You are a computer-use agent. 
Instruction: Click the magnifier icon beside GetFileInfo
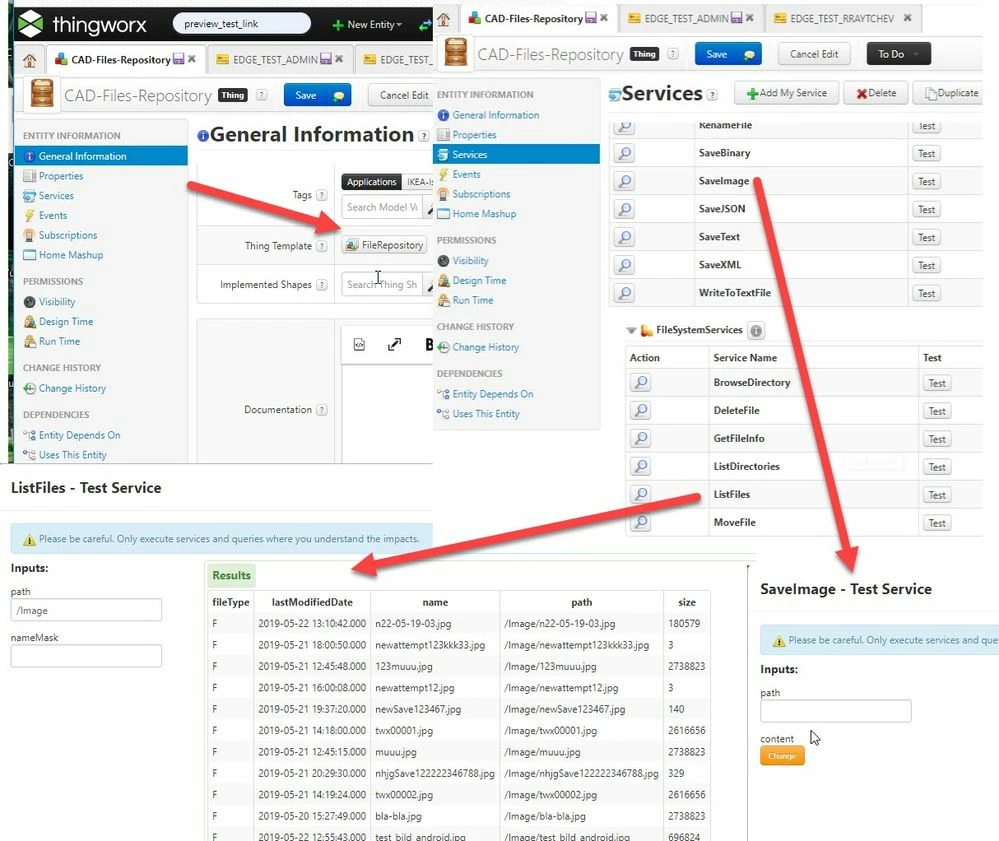tap(640, 438)
